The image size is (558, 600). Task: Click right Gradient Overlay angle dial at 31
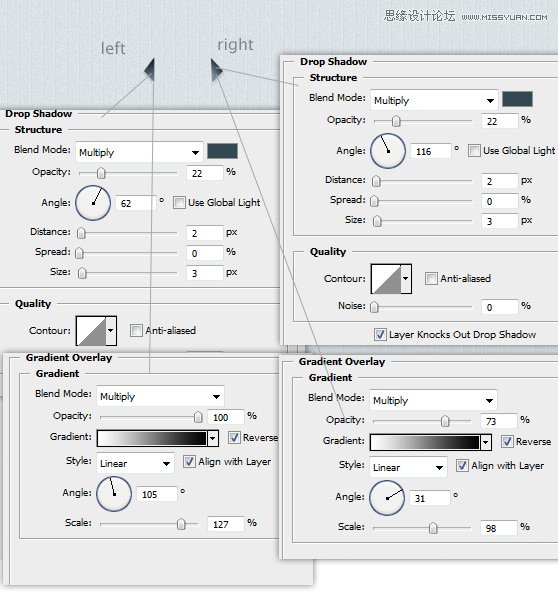387,498
